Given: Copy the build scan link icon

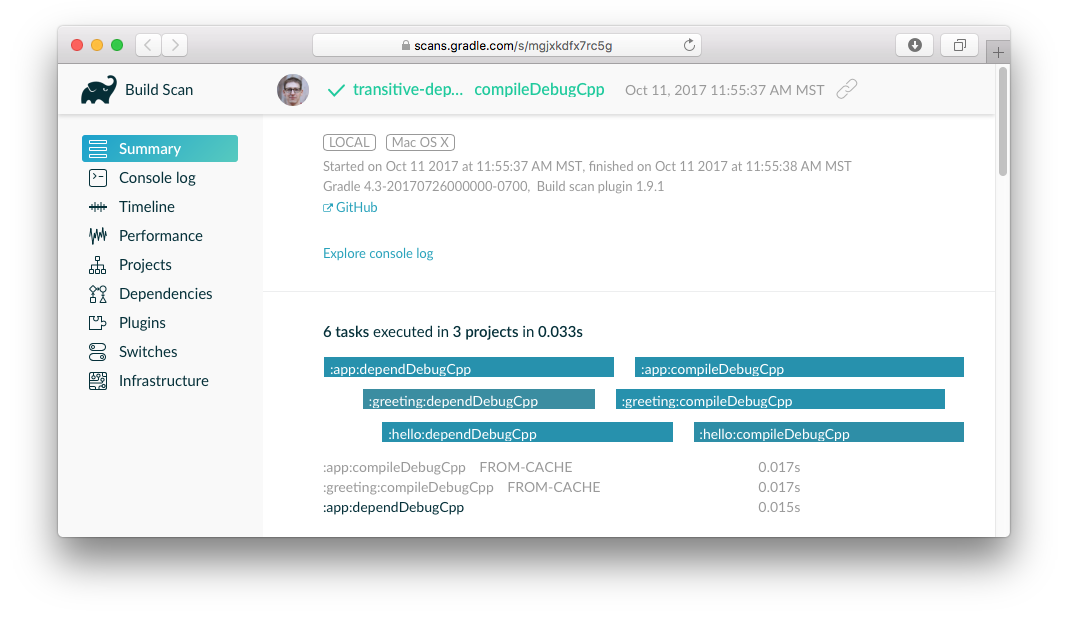Looking at the screenshot, I should click(846, 89).
